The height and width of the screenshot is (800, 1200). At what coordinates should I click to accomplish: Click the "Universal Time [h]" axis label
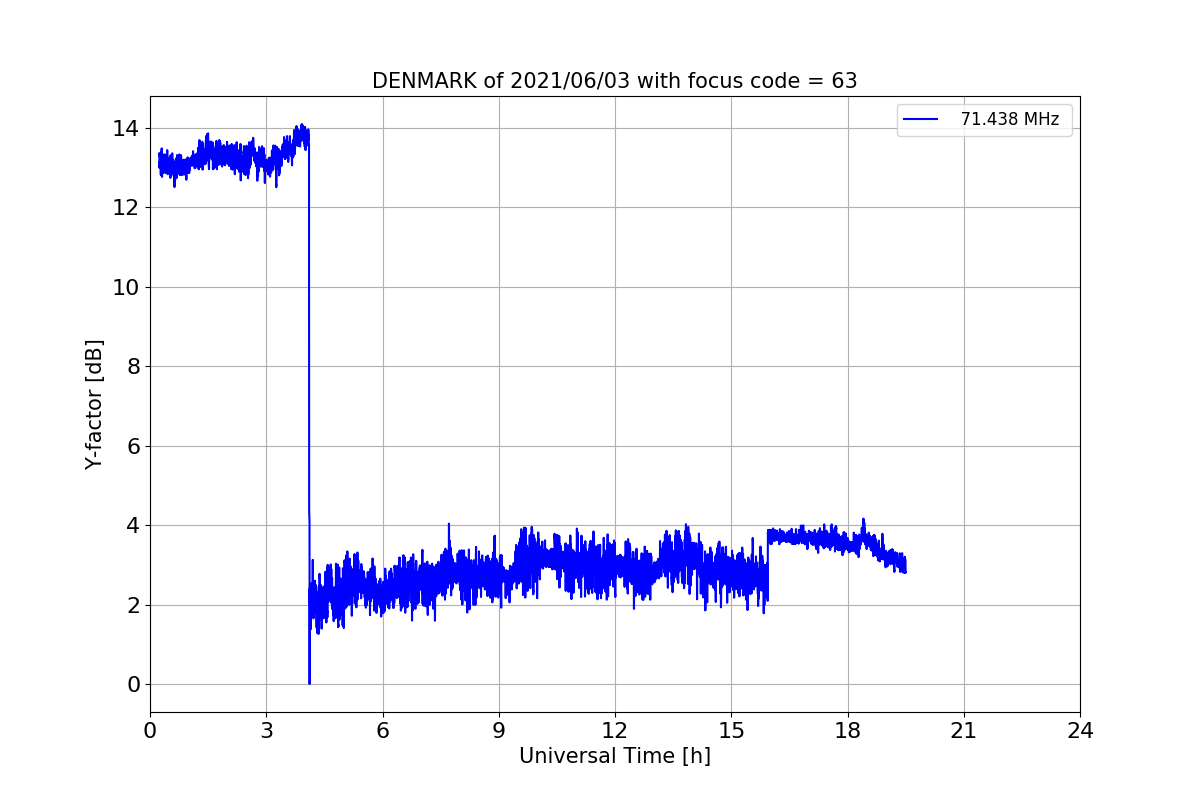tap(615, 757)
